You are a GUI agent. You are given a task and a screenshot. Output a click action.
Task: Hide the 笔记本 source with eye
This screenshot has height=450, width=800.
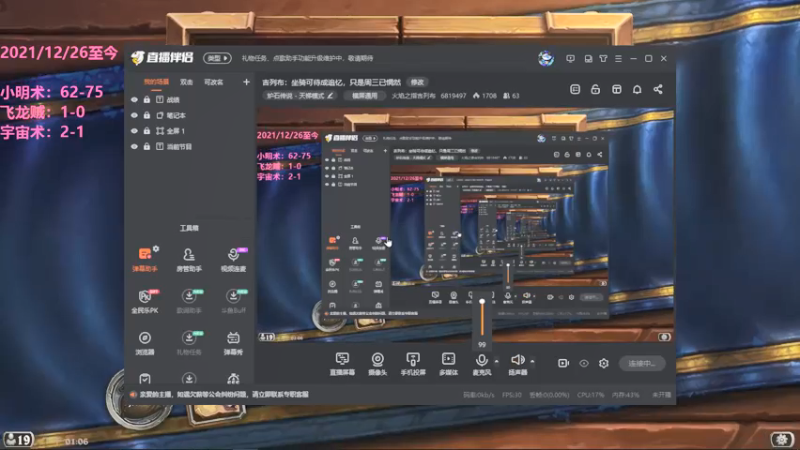tap(134, 115)
